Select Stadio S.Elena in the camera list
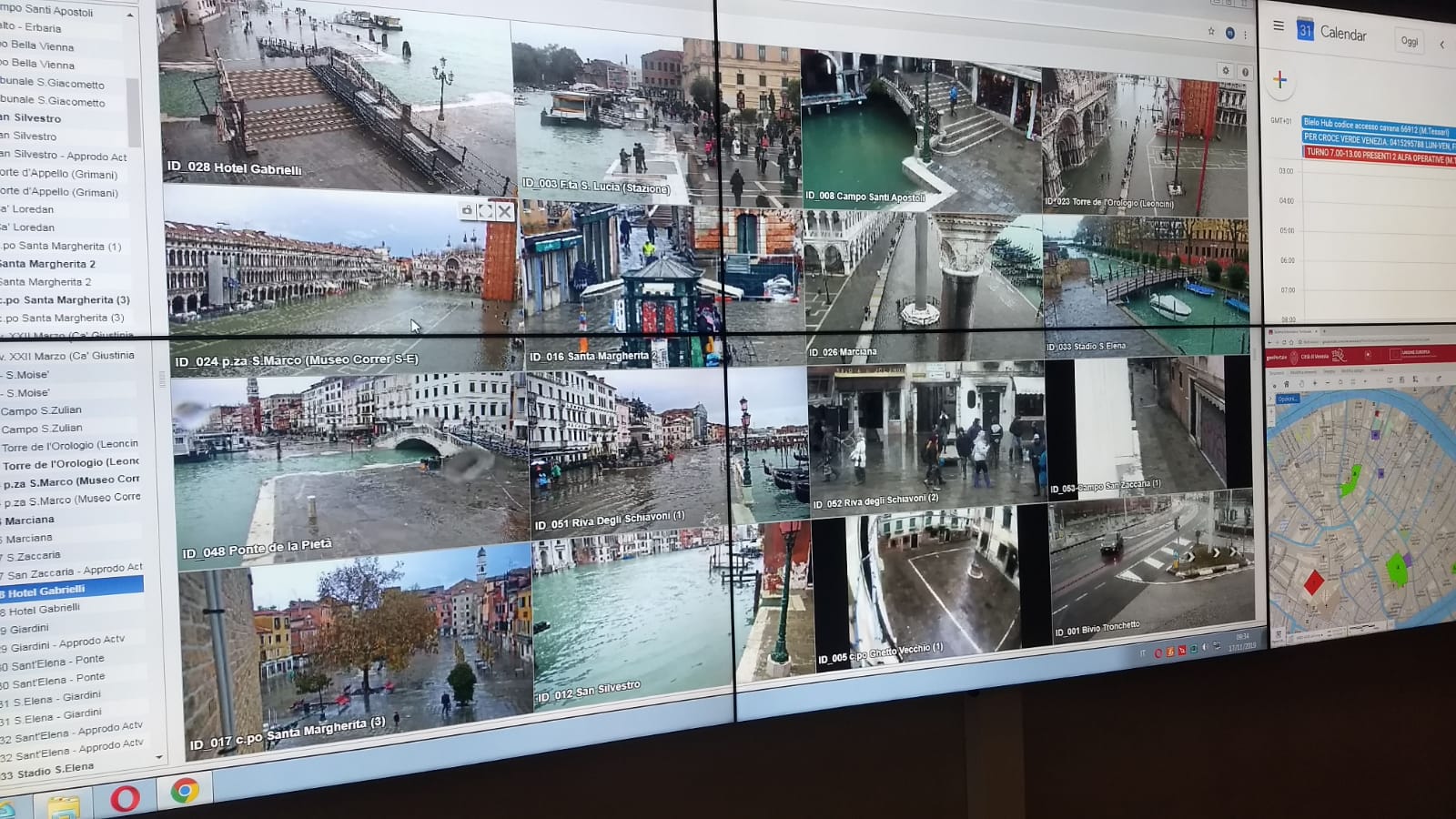Viewport: 1456px width, 819px height. coord(55,771)
